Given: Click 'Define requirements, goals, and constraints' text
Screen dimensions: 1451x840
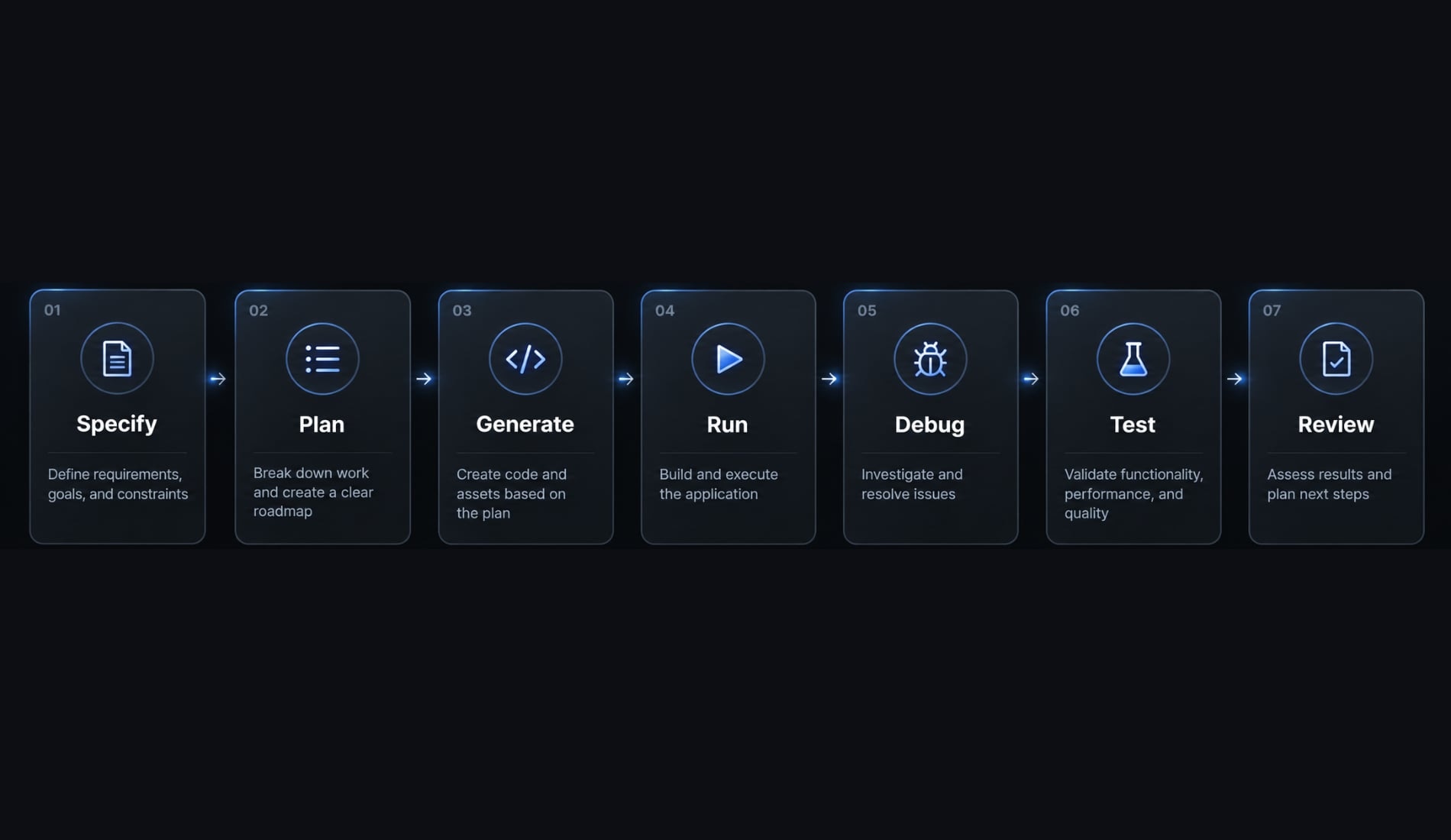Looking at the screenshot, I should (x=118, y=484).
